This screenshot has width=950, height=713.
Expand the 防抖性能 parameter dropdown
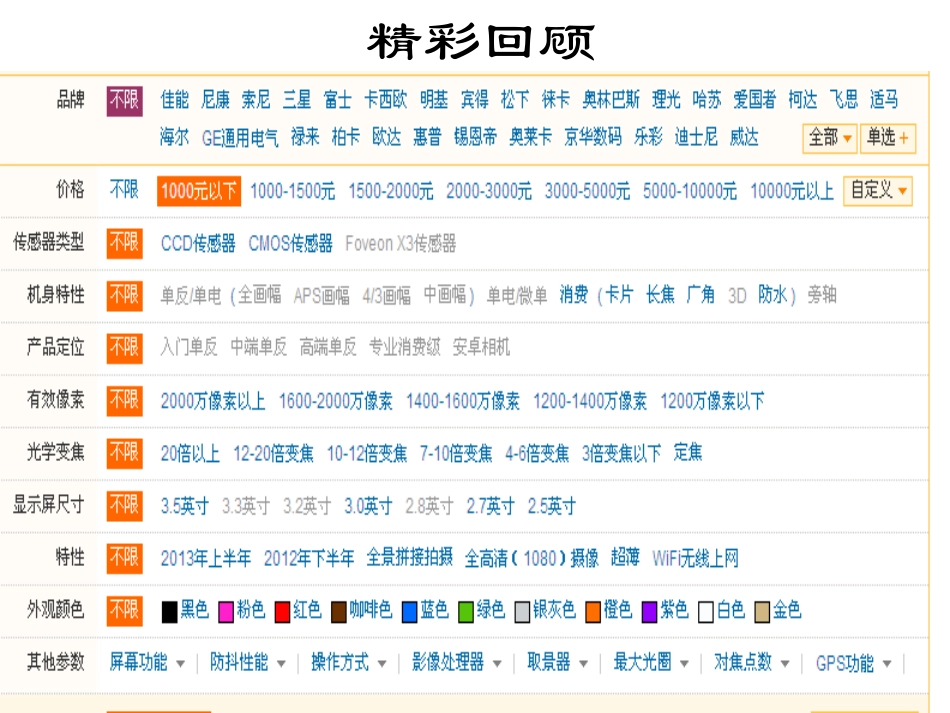click(x=247, y=663)
